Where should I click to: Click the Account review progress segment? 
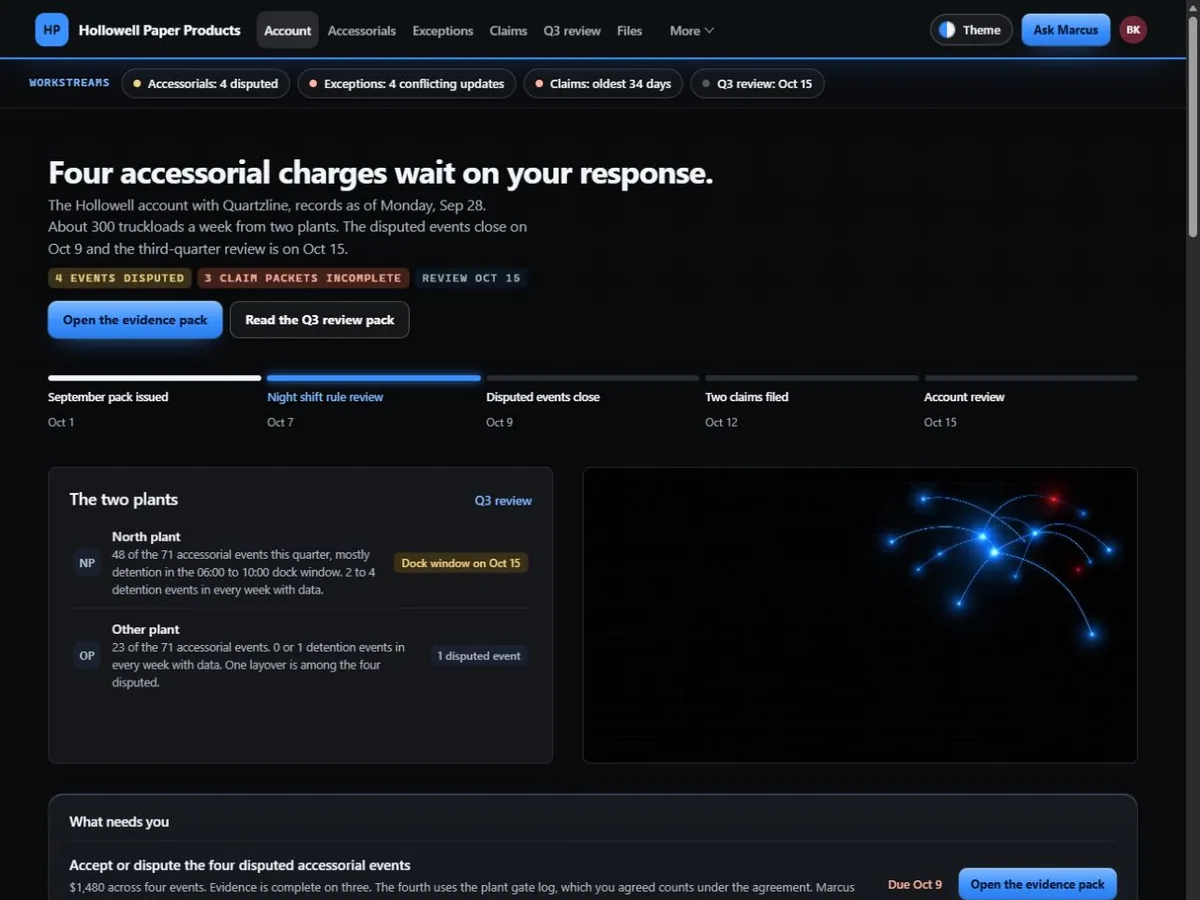pyautogui.click(x=1031, y=378)
